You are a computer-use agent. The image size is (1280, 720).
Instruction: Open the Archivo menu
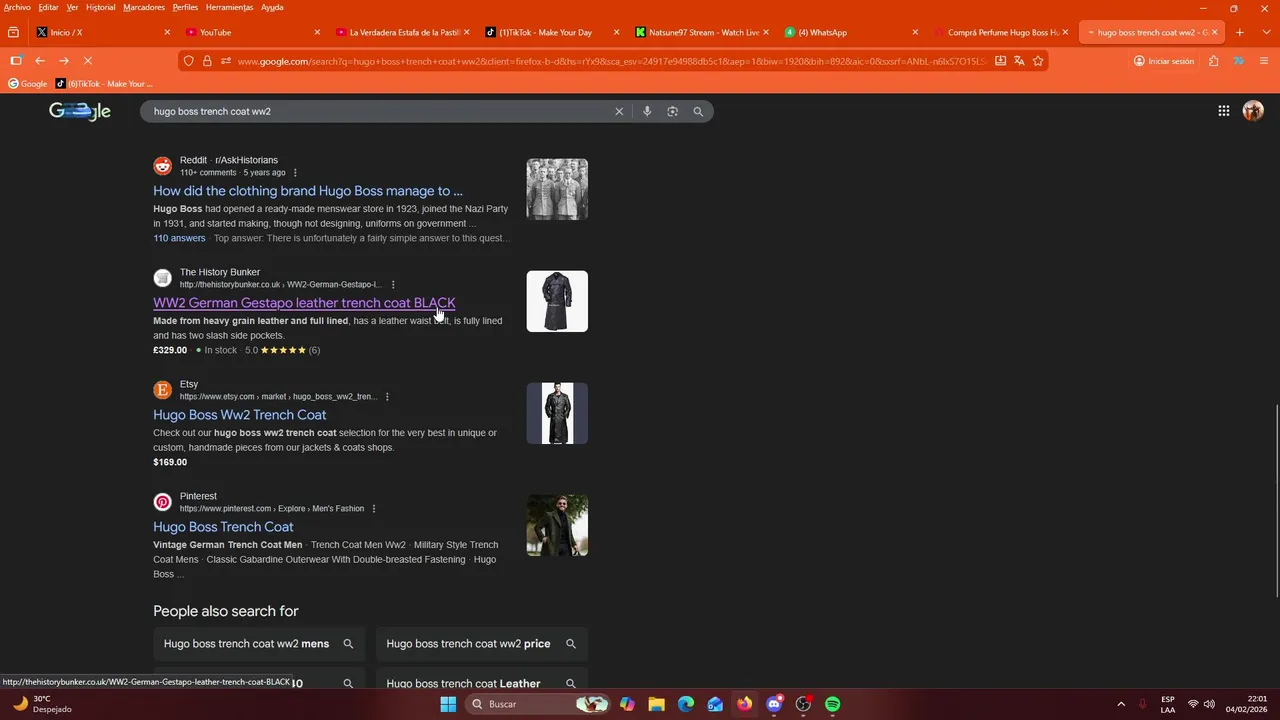click(17, 7)
